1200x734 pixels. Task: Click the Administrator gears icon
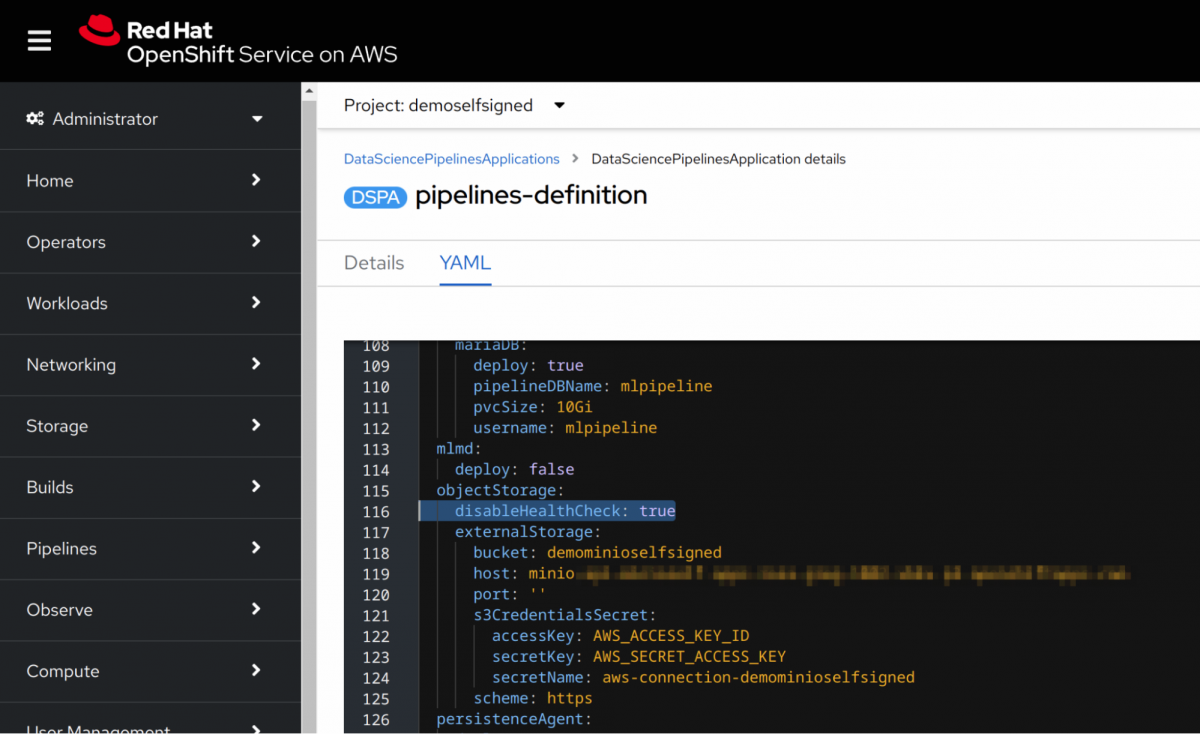[x=35, y=119]
